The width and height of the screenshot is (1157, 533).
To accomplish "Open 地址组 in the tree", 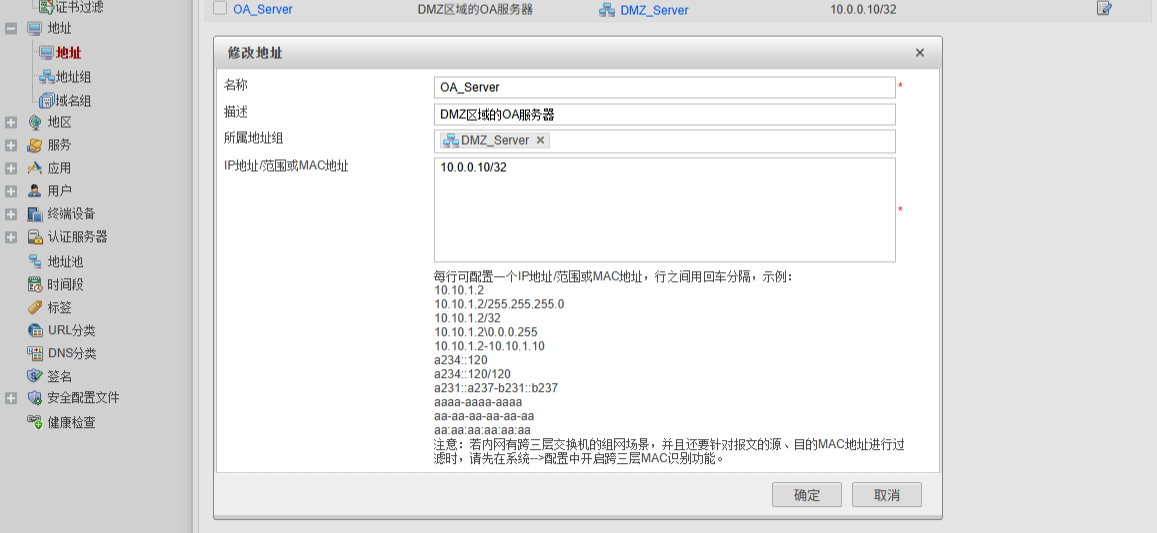I will [74, 77].
